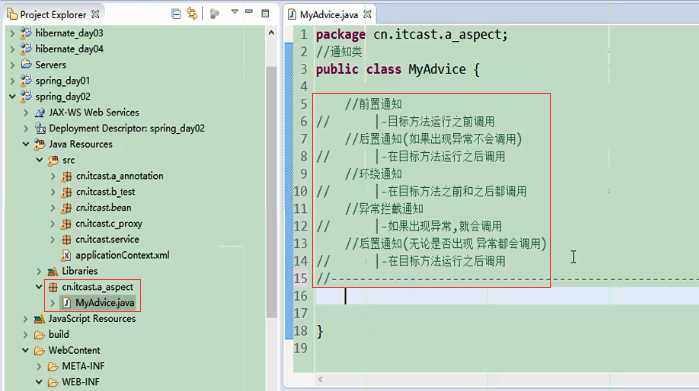Click 'public class MyAdvice {' code line

398,70
